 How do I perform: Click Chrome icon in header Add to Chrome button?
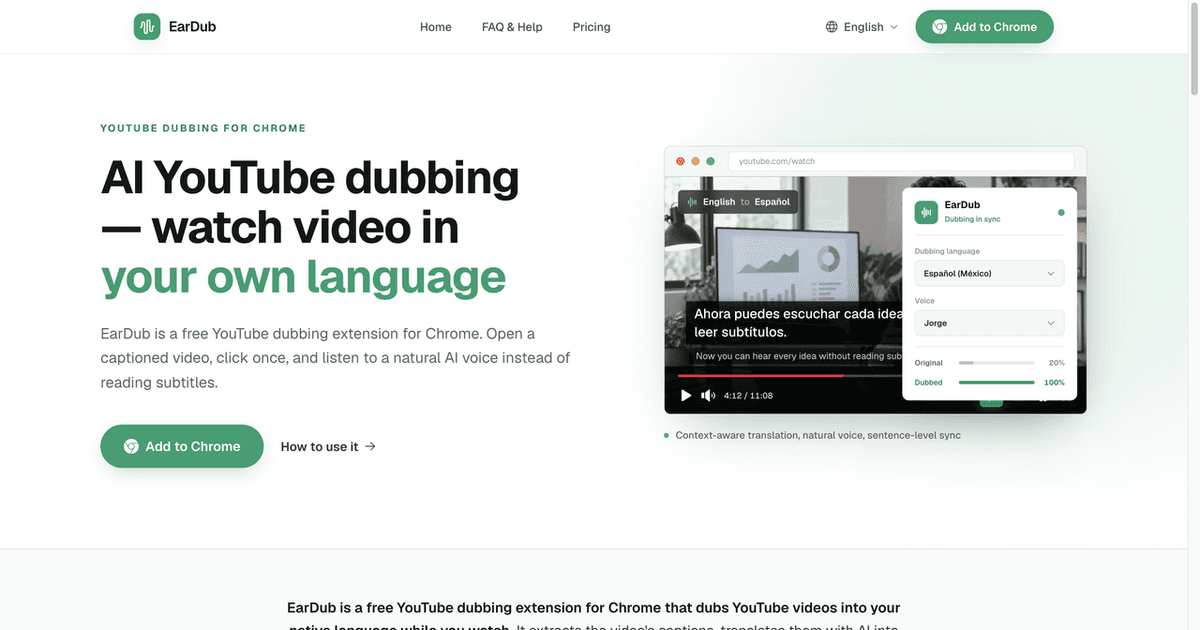[x=939, y=27]
